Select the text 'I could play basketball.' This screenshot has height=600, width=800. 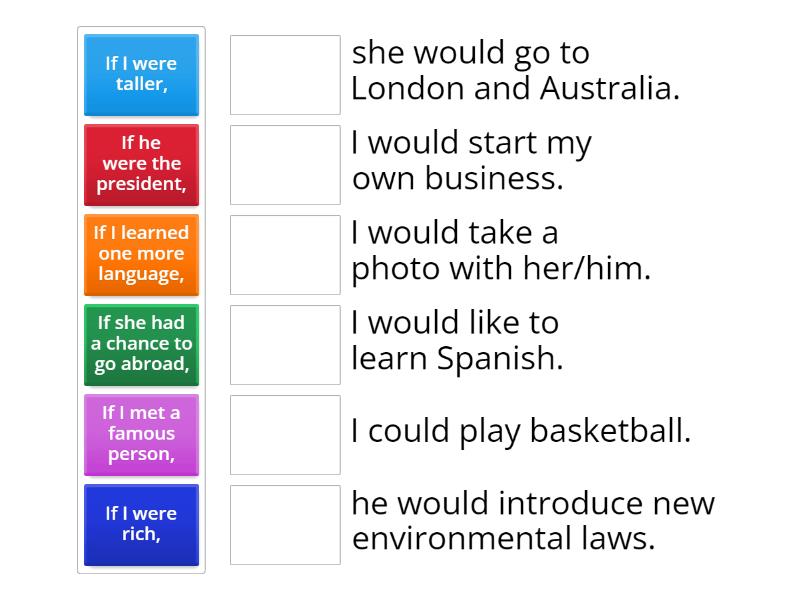[521, 431]
